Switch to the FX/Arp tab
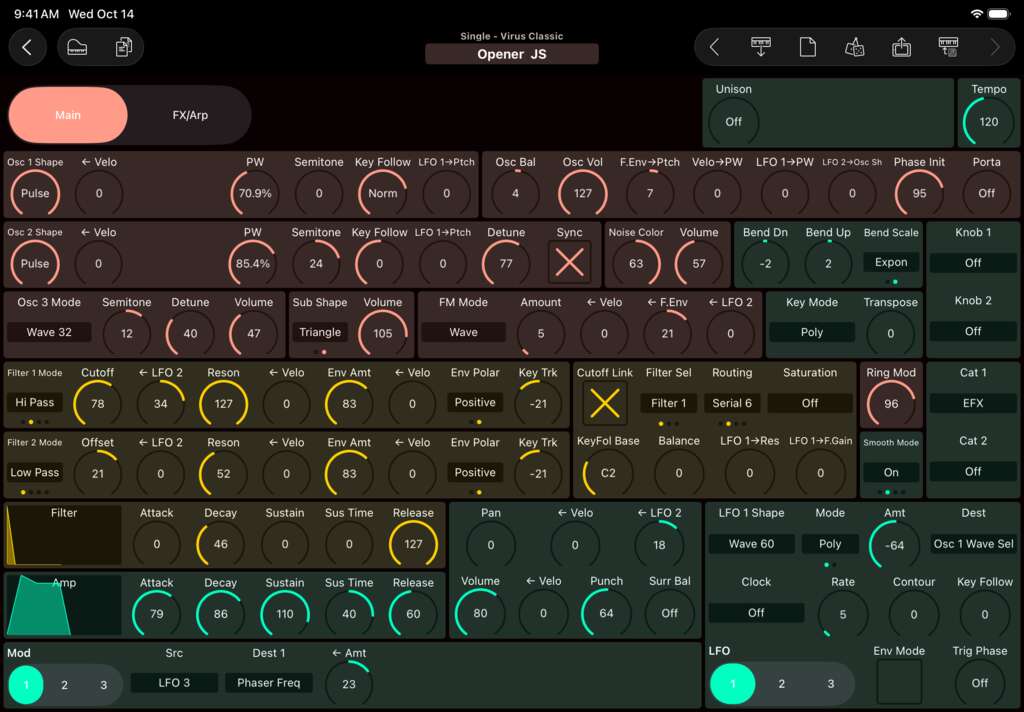The height and width of the screenshot is (712, 1024). (x=190, y=115)
